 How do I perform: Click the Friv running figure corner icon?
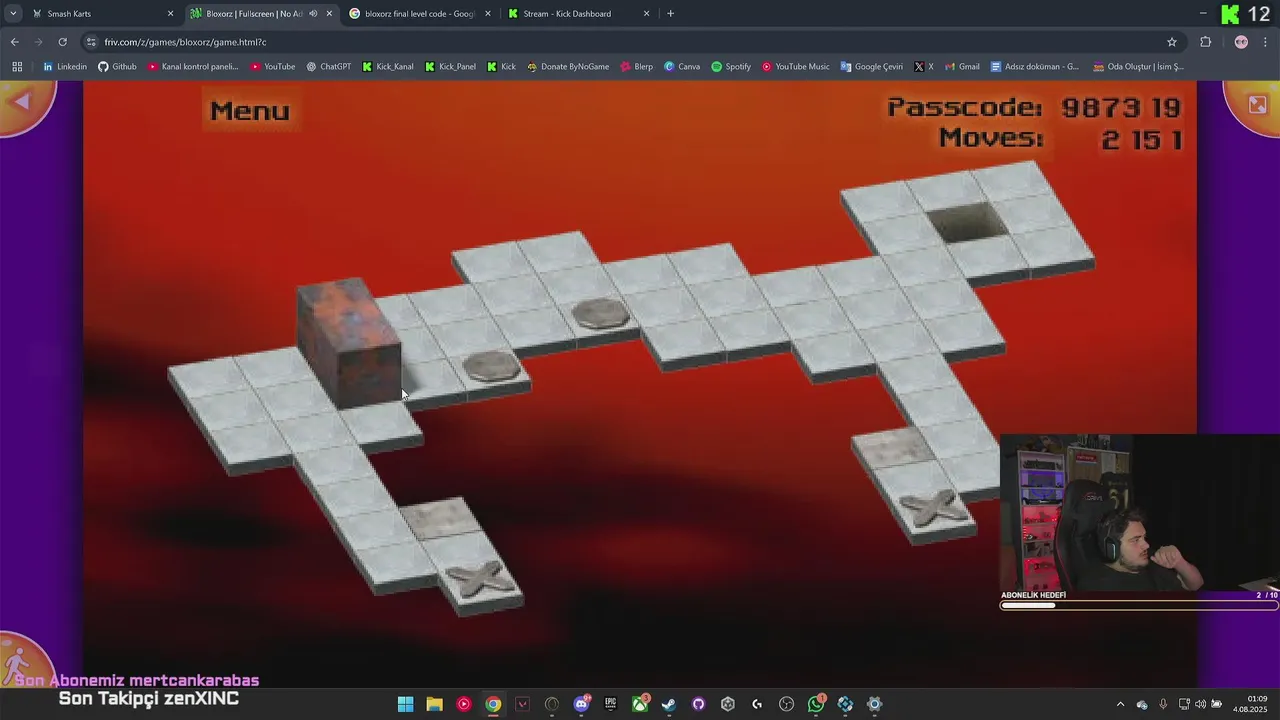tap(20, 660)
